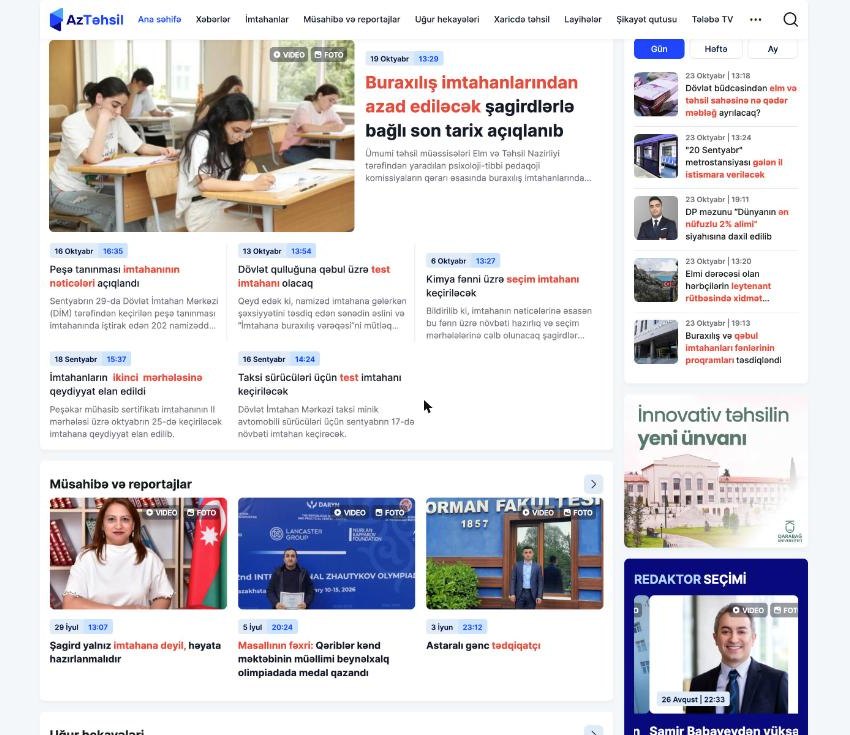850x735 pixels.
Task: Click the VIDEO badge on the 29 İyul interview card
Action: [x=162, y=512]
